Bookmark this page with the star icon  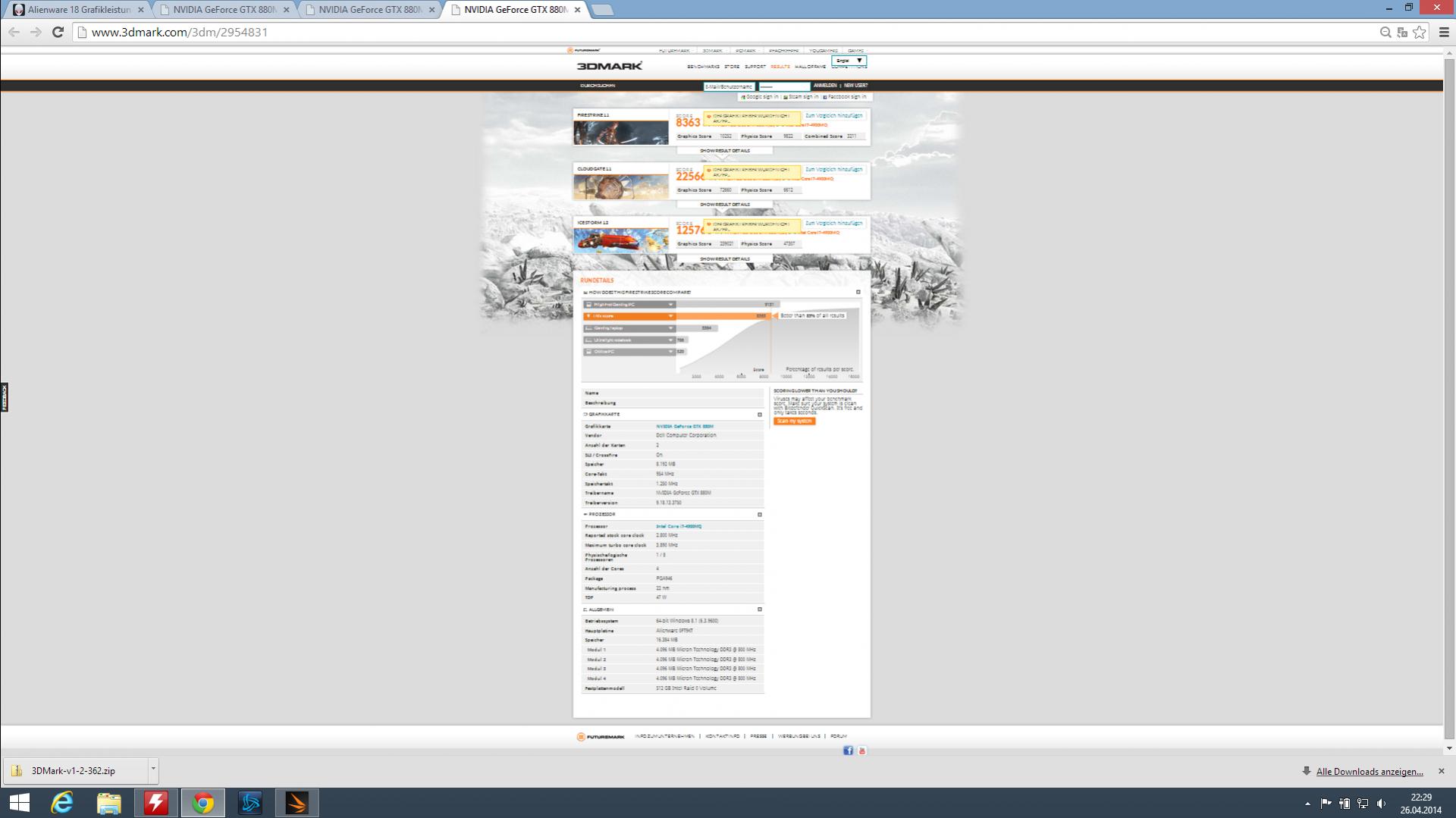point(1420,32)
